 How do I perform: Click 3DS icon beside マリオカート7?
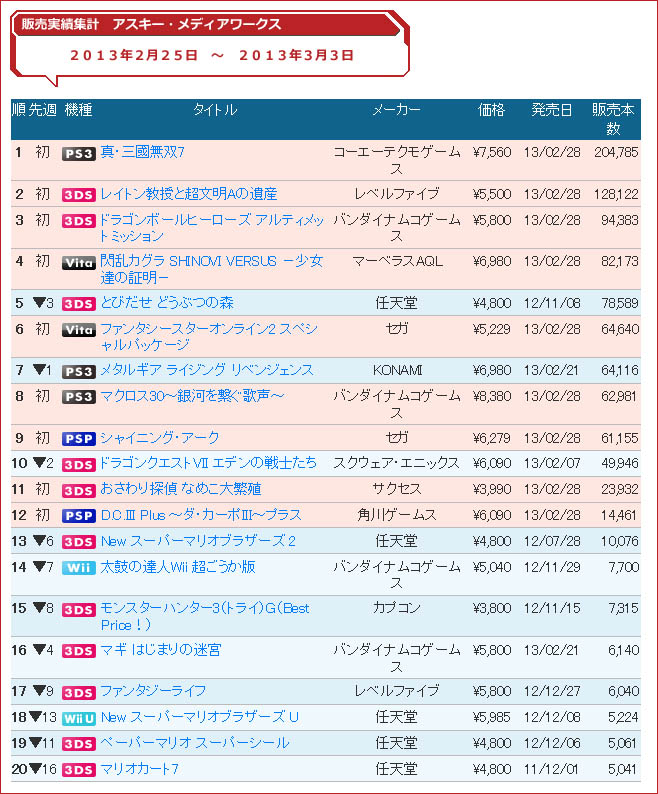tap(79, 770)
